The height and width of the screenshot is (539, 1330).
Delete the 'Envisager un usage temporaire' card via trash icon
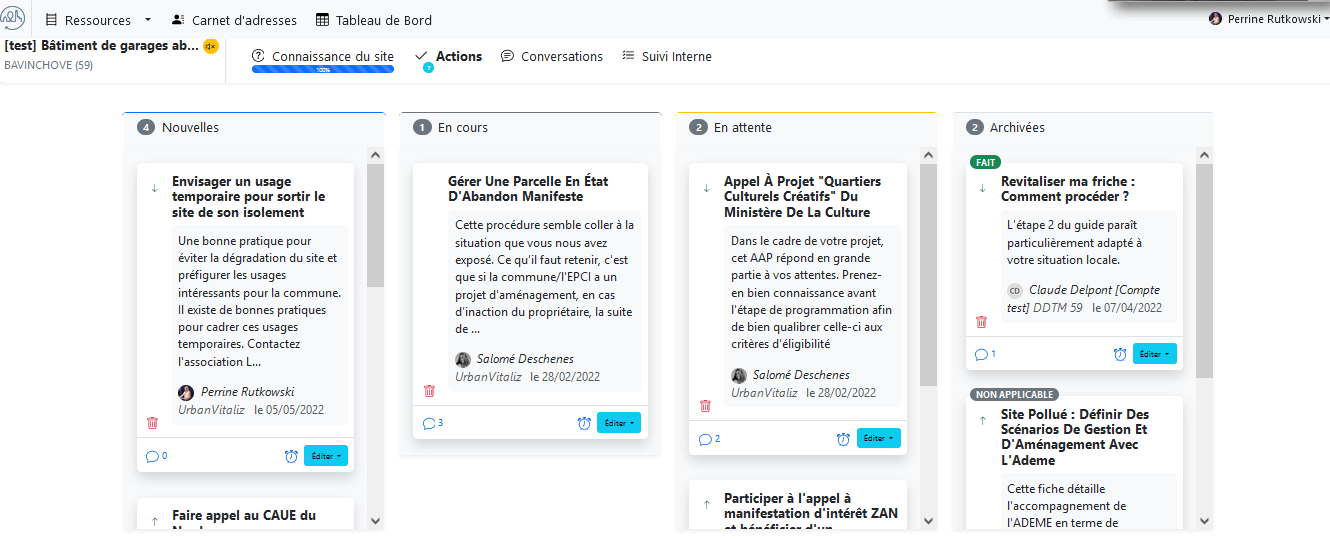click(x=153, y=423)
